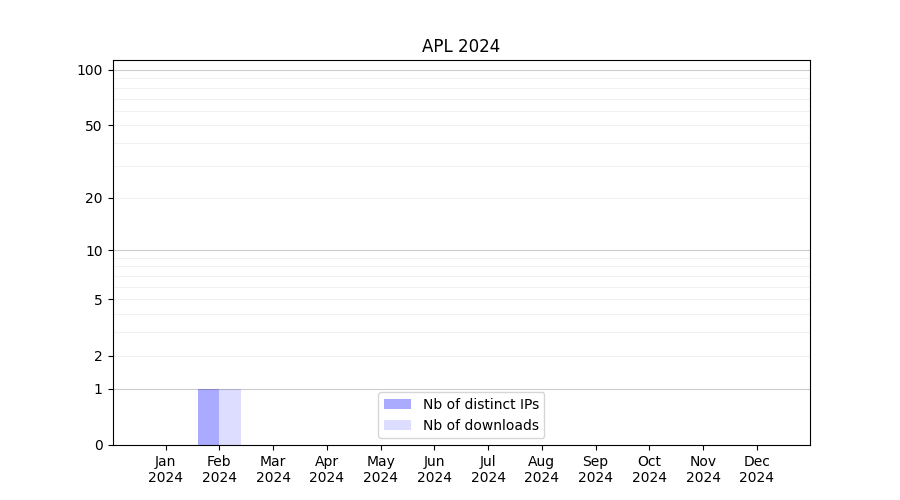900x500 pixels.
Task: Select the Nb of distinct IPs legend swatch
Action: point(397,404)
